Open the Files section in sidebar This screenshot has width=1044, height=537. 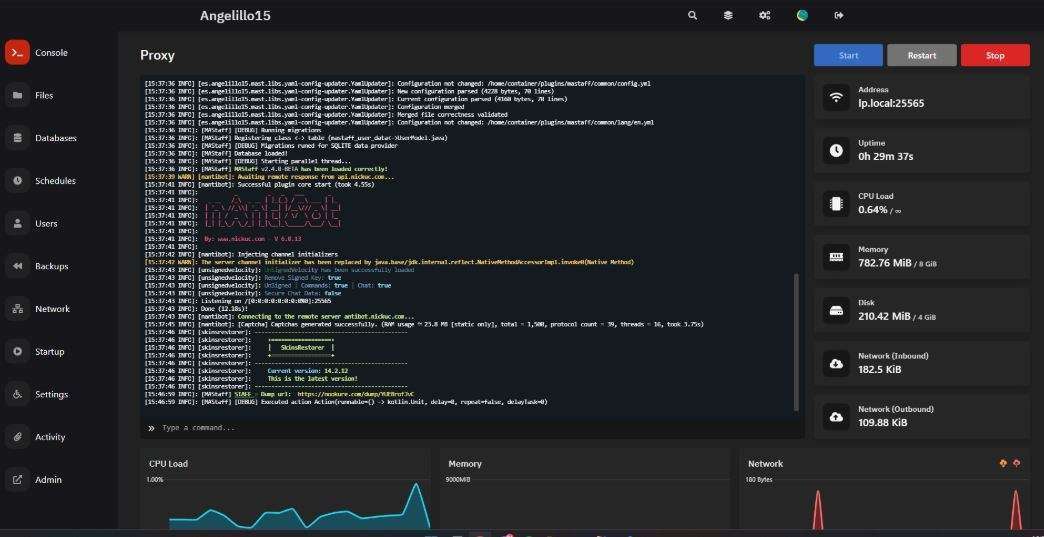pos(17,95)
